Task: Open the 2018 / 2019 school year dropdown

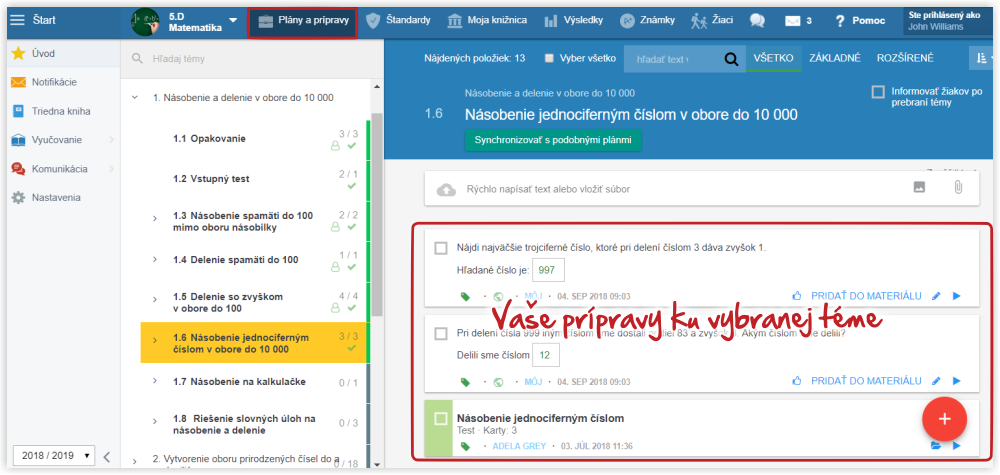Action: tap(54, 456)
